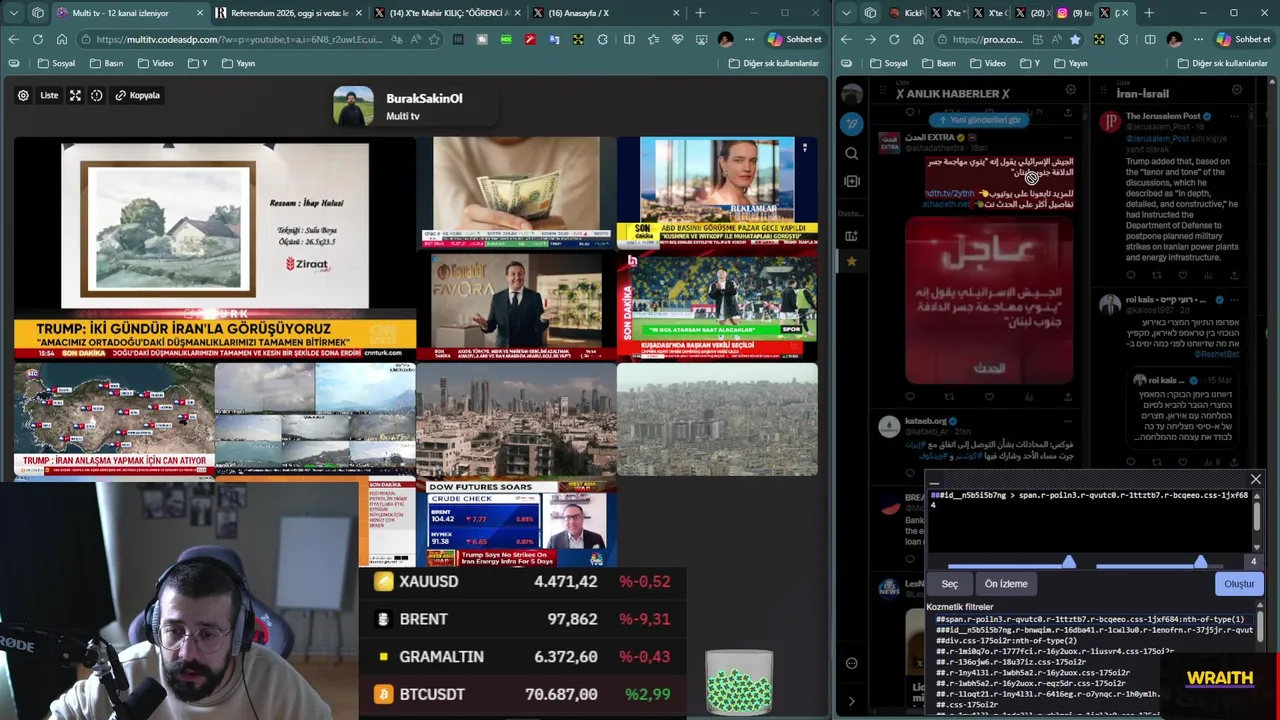This screenshot has width=1280, height=720.
Task: Switch to Multi tv - 12 kanal izleniyor tab
Action: coord(130,13)
